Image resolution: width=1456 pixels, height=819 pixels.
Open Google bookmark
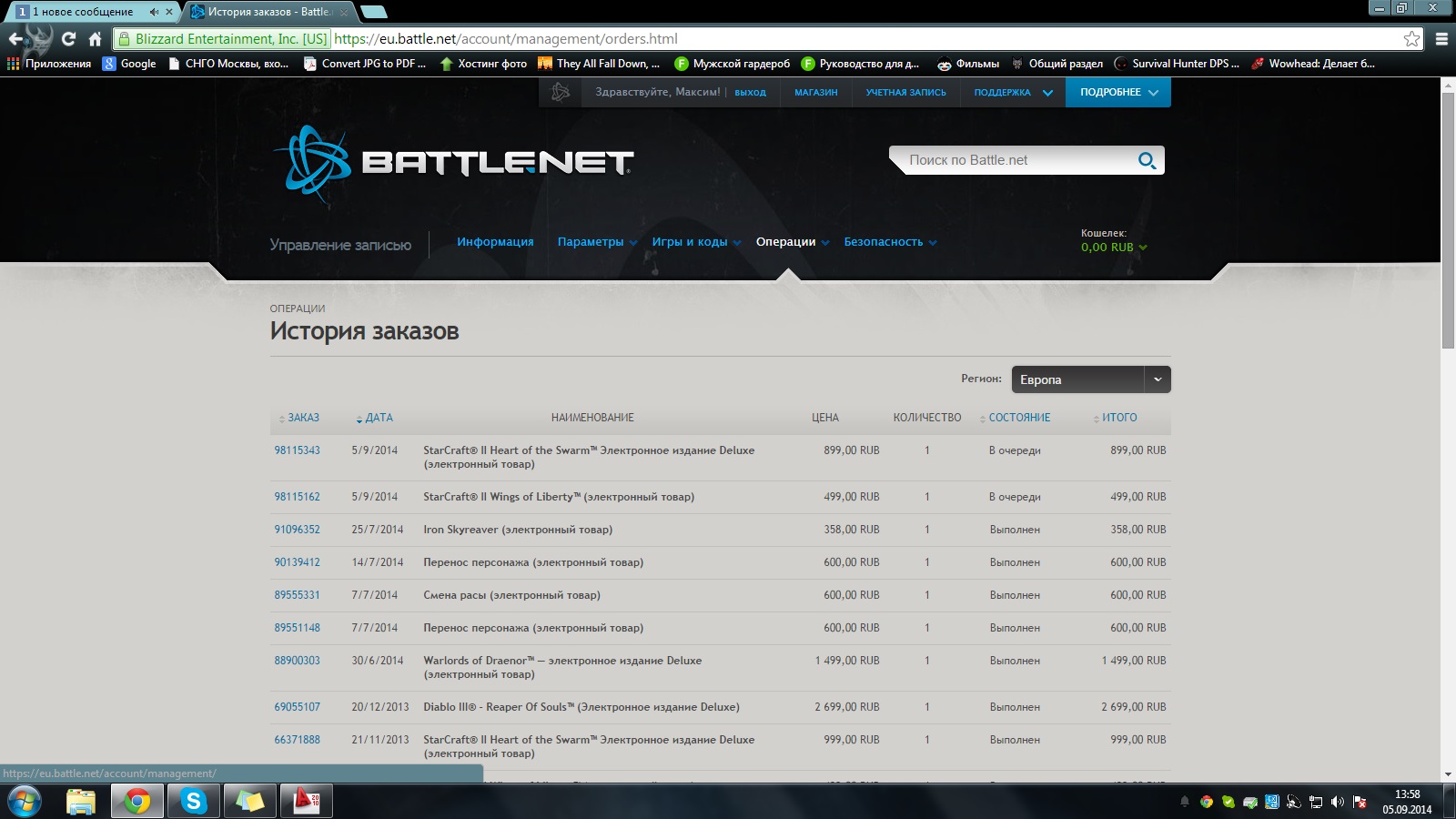click(x=129, y=64)
